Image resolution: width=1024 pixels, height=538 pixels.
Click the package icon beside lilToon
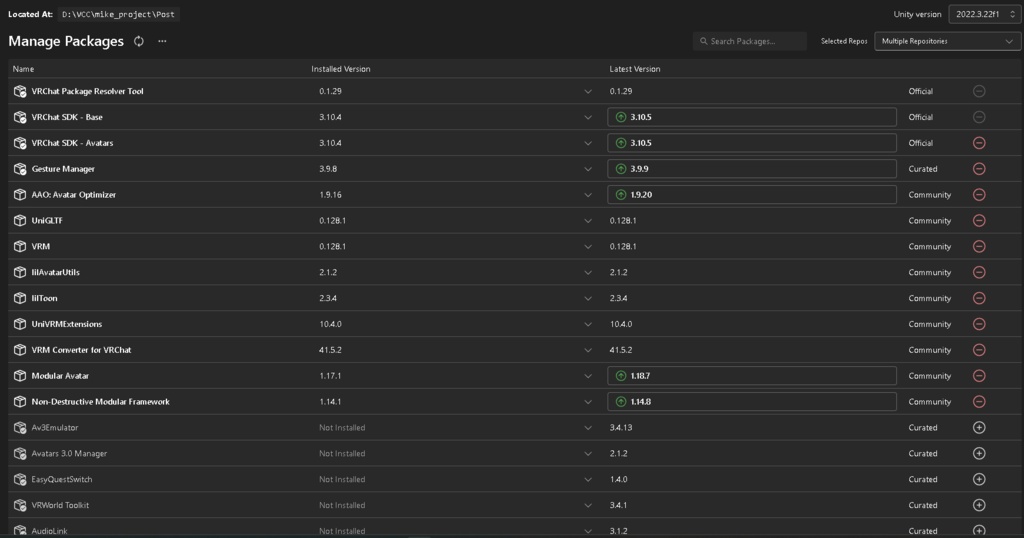click(20, 298)
